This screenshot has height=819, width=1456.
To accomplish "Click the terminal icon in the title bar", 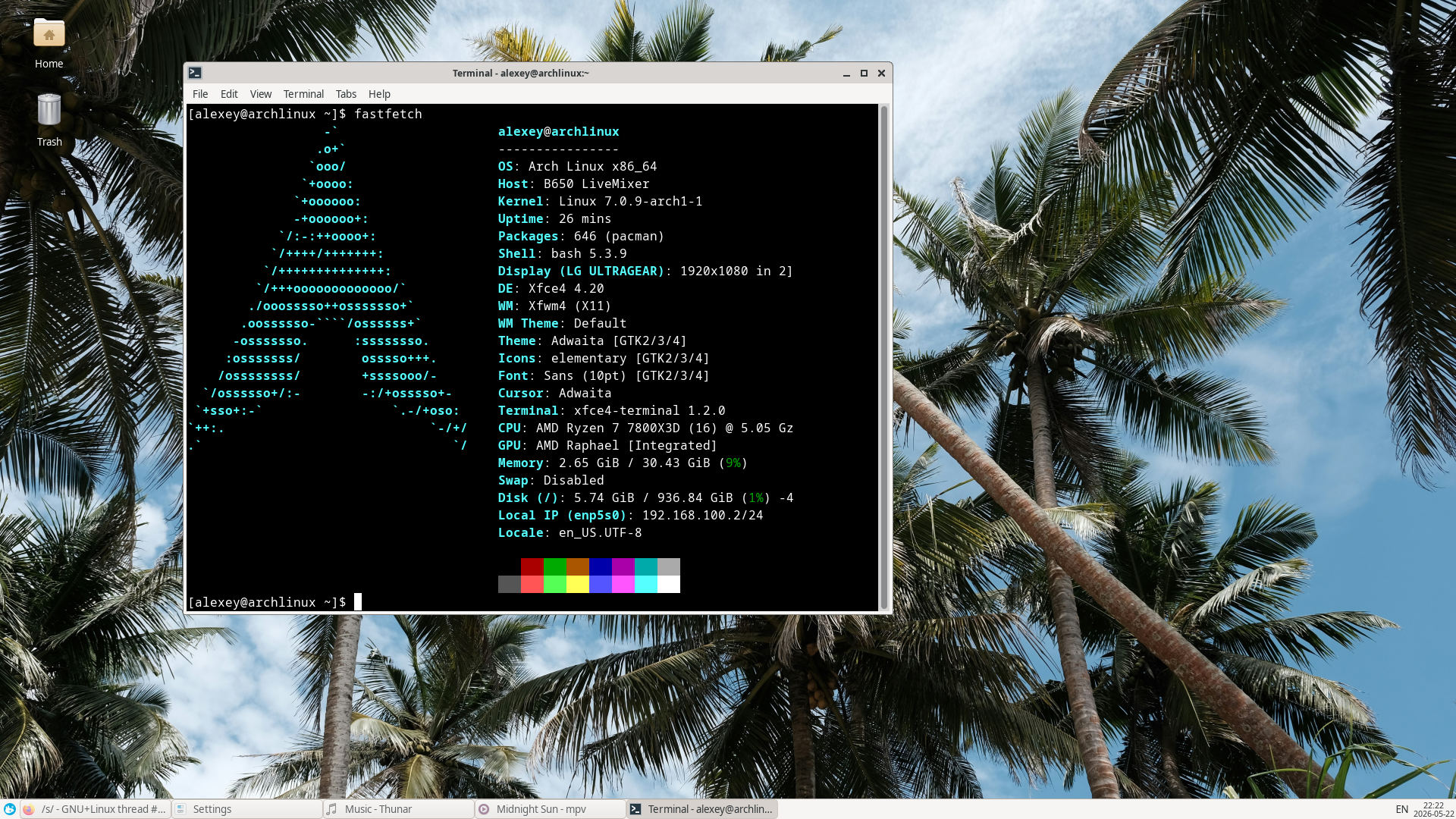I will coord(195,73).
